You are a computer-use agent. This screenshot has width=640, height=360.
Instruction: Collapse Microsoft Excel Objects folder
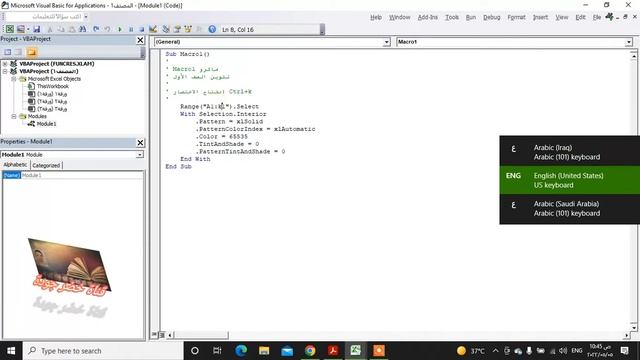click(x=13, y=79)
